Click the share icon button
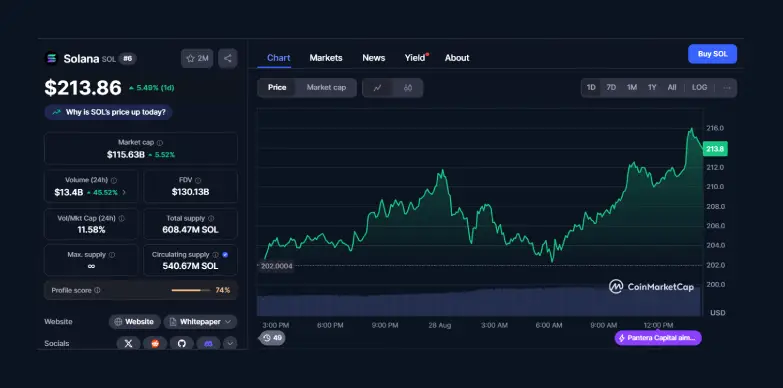The height and width of the screenshot is (388, 783). pos(228,58)
